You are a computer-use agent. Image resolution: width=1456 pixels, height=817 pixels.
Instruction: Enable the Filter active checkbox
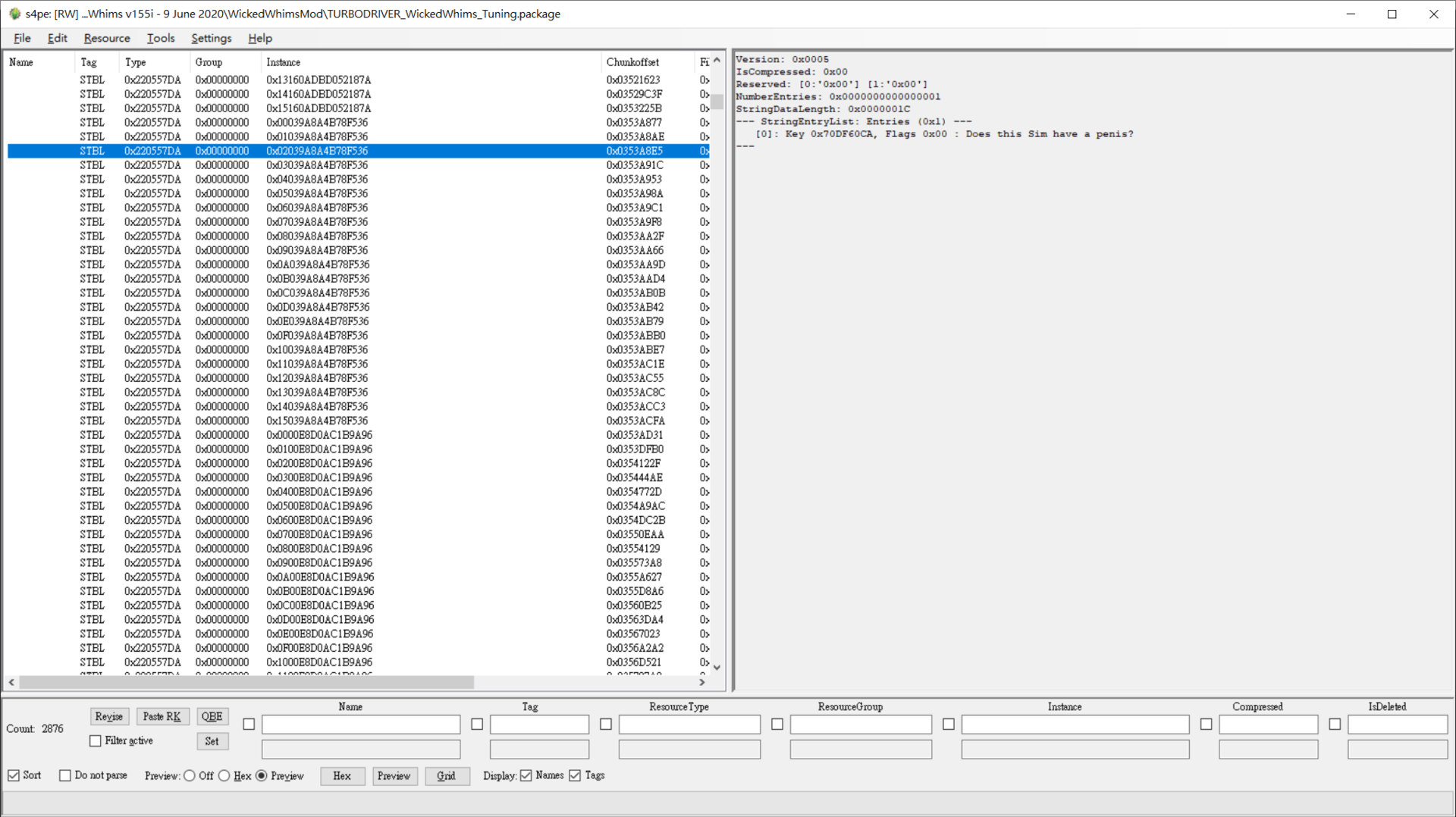pos(96,740)
